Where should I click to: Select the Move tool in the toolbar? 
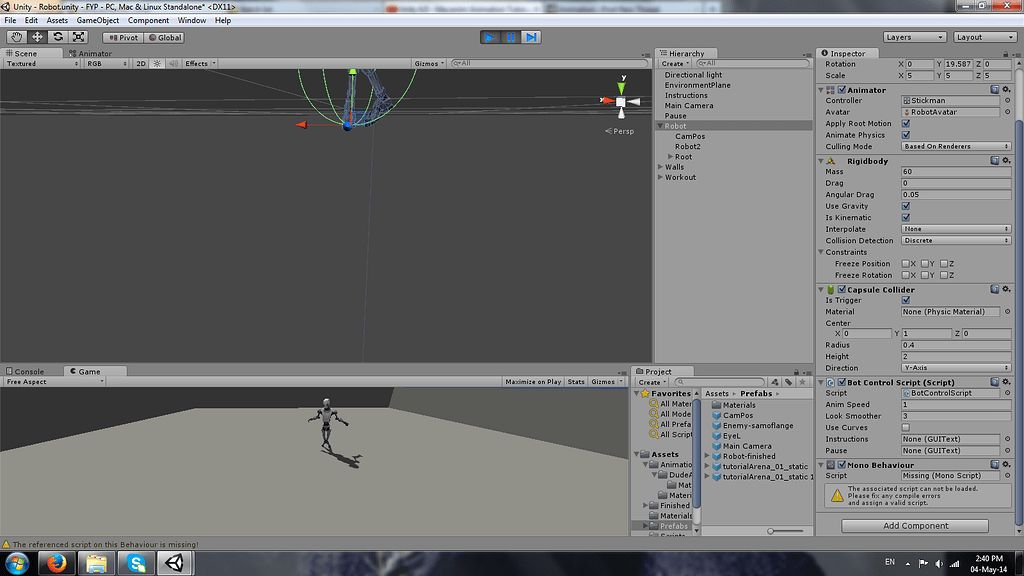pyautogui.click(x=37, y=36)
